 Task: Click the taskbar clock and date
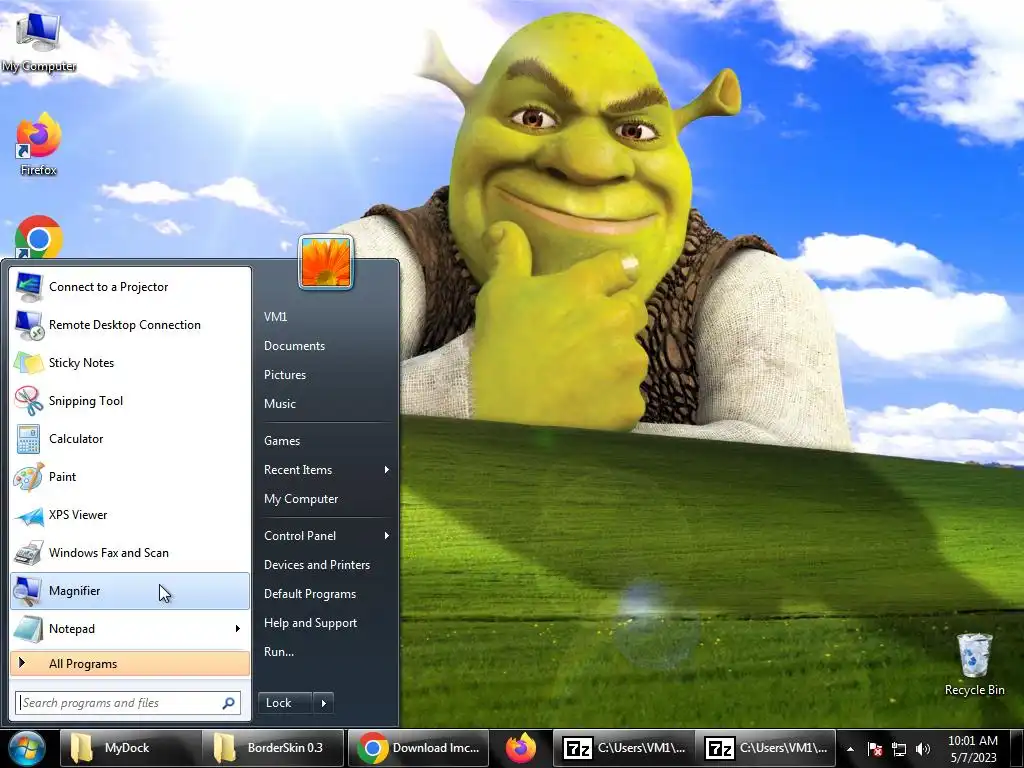pos(972,749)
